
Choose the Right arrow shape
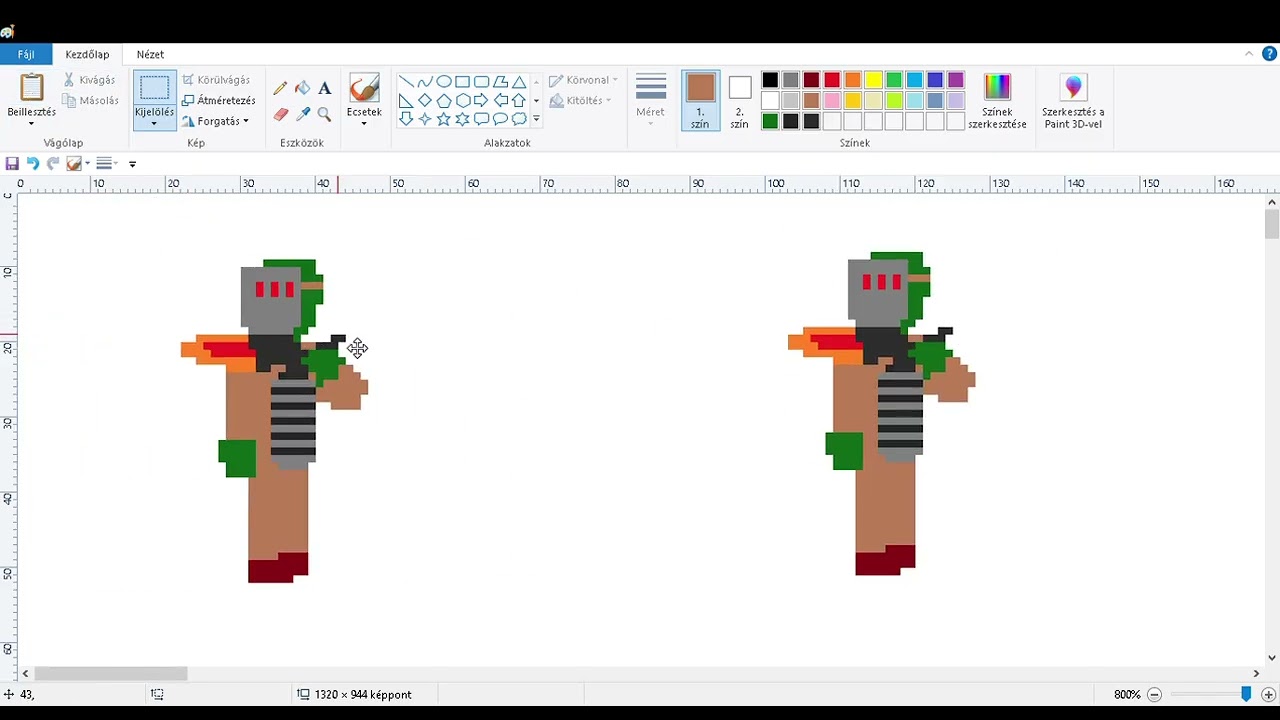482,101
